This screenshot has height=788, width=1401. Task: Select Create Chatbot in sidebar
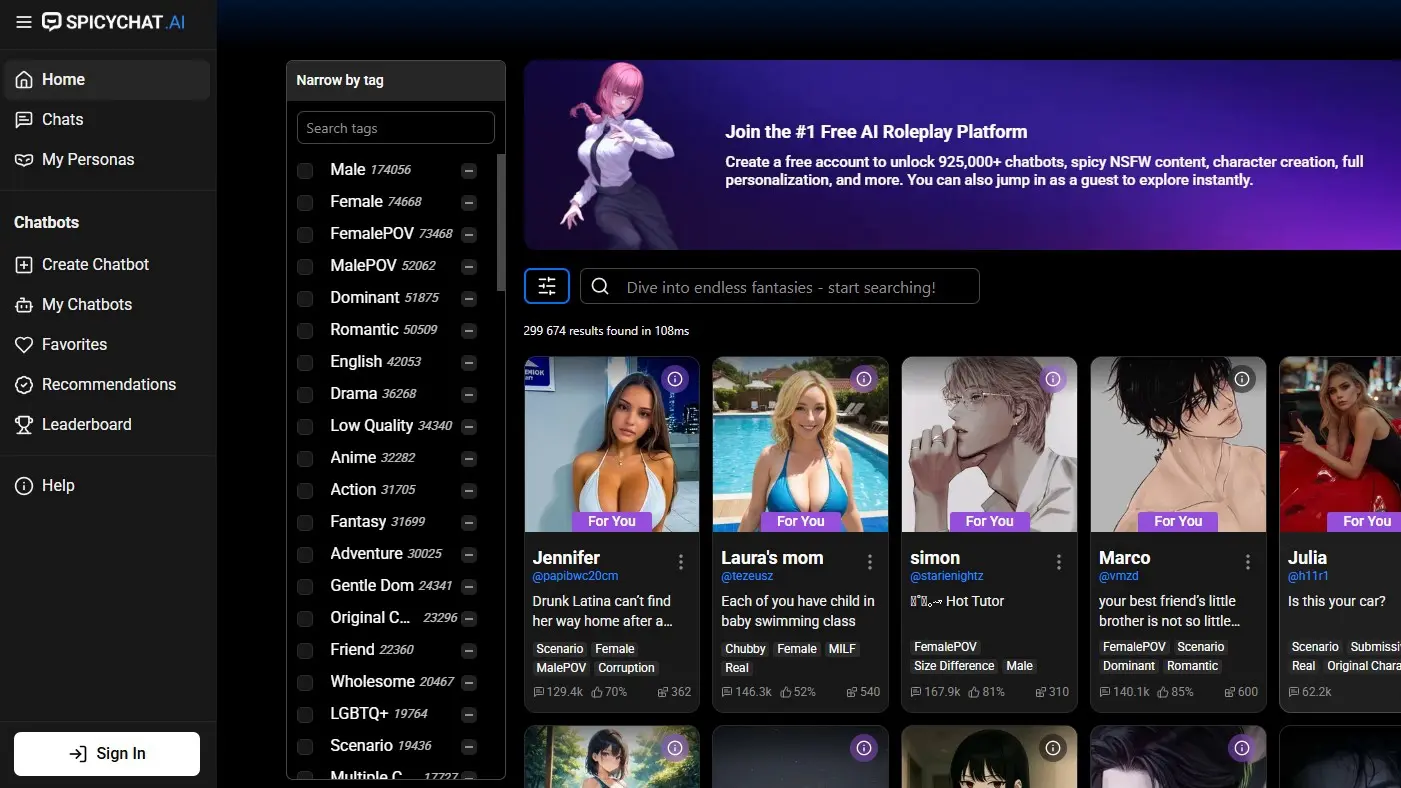[107, 265]
